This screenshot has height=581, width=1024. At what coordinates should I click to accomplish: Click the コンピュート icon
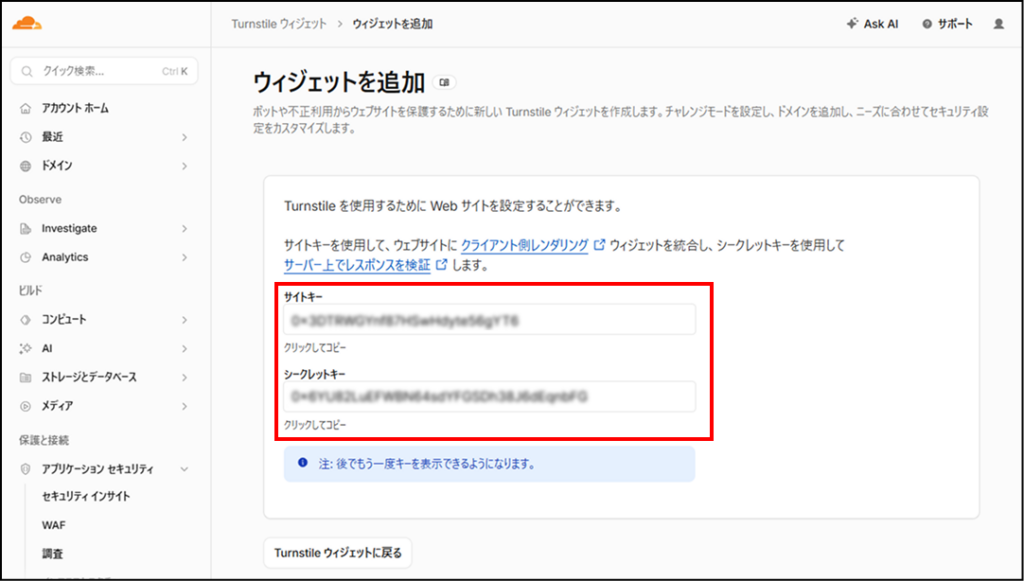click(25, 320)
